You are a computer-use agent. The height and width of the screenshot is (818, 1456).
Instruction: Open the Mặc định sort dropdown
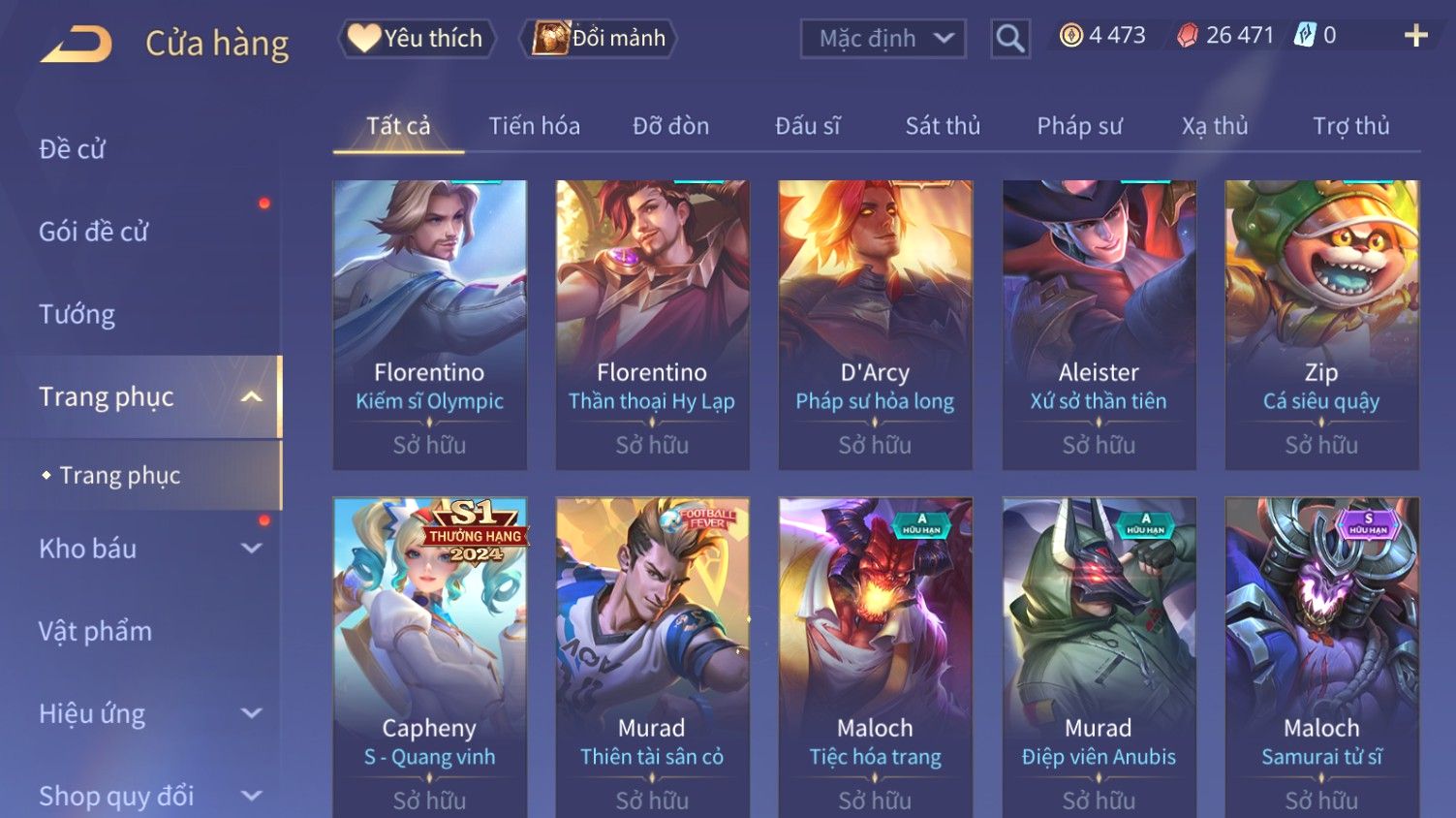pos(883,39)
